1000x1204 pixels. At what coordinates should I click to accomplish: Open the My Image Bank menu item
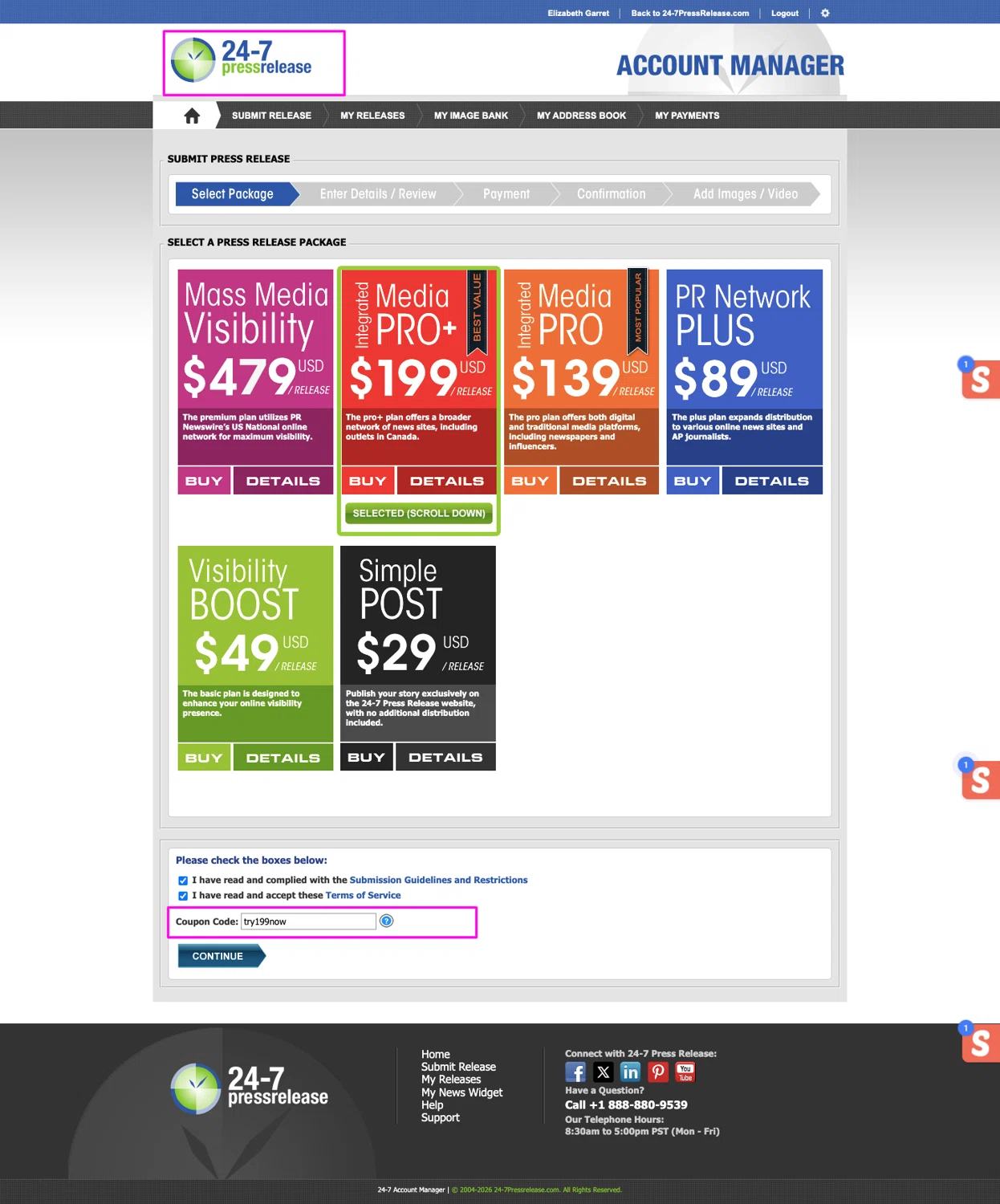471,116
